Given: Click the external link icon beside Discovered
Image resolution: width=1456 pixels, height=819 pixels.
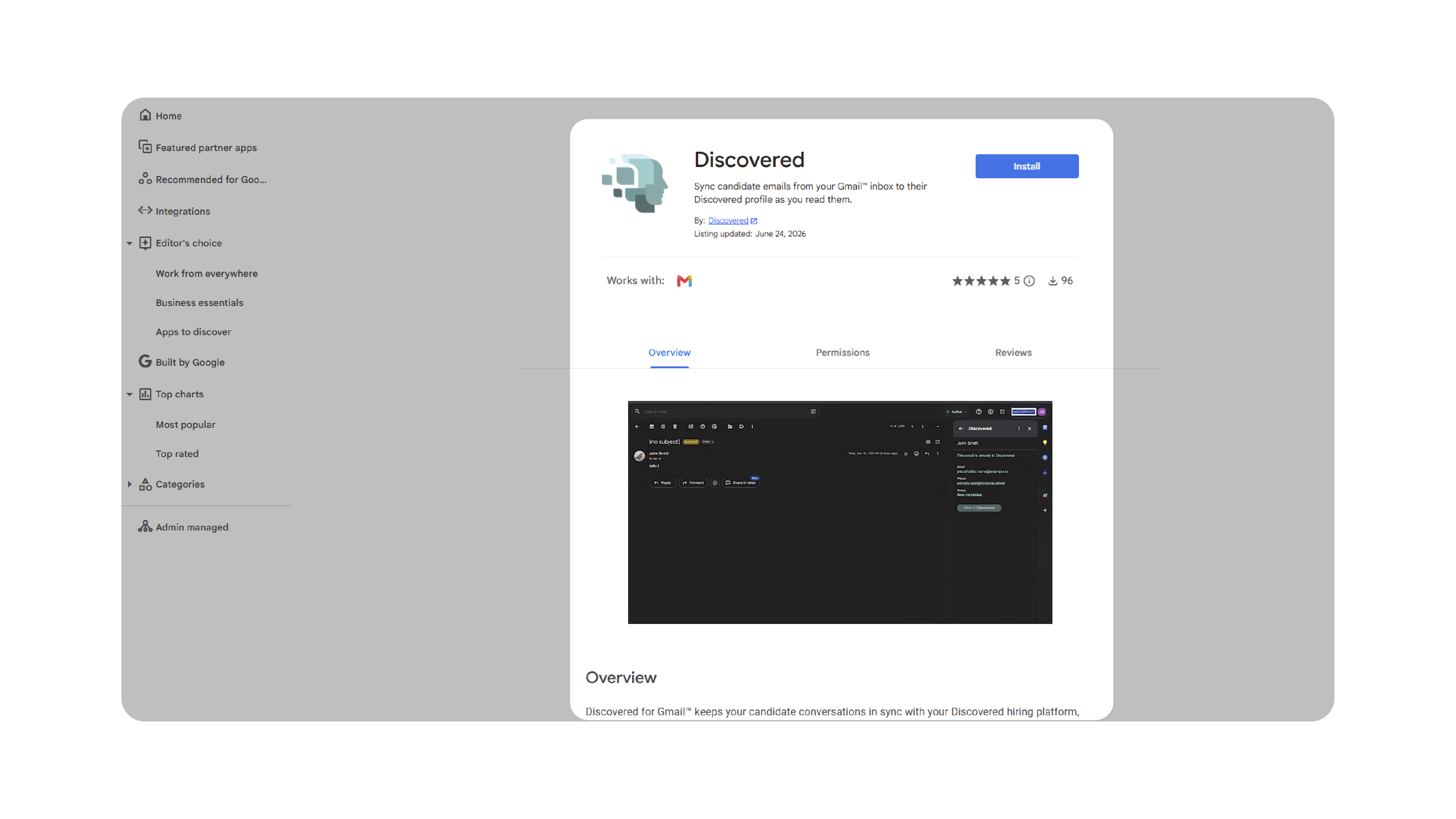Looking at the screenshot, I should (753, 221).
